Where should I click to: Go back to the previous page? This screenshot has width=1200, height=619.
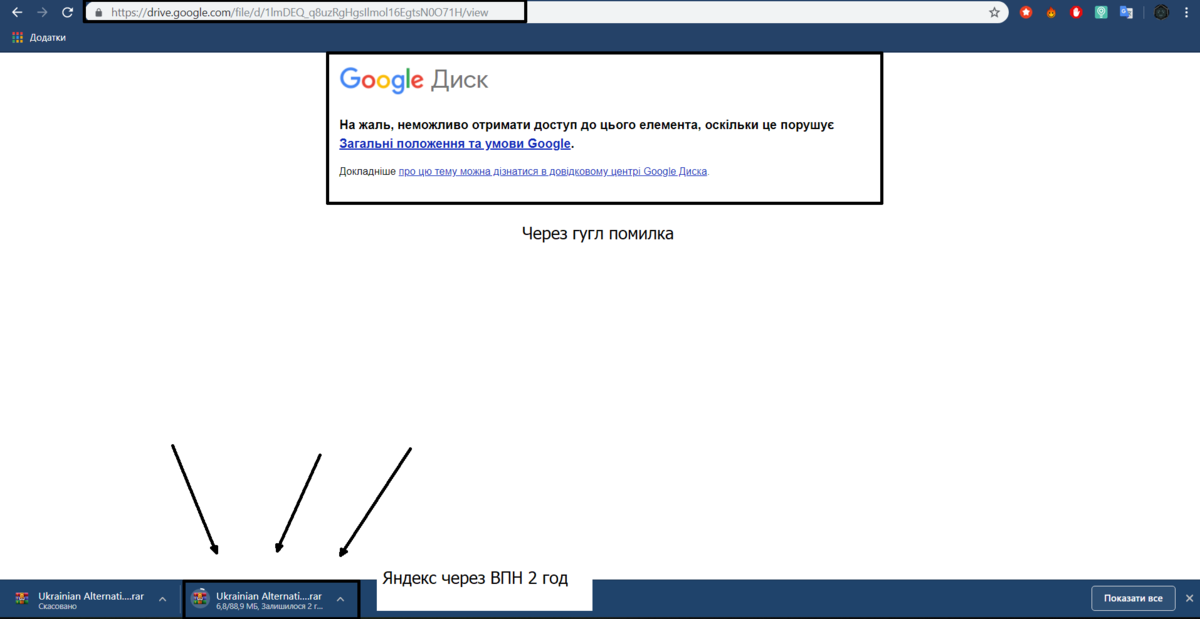click(x=16, y=12)
